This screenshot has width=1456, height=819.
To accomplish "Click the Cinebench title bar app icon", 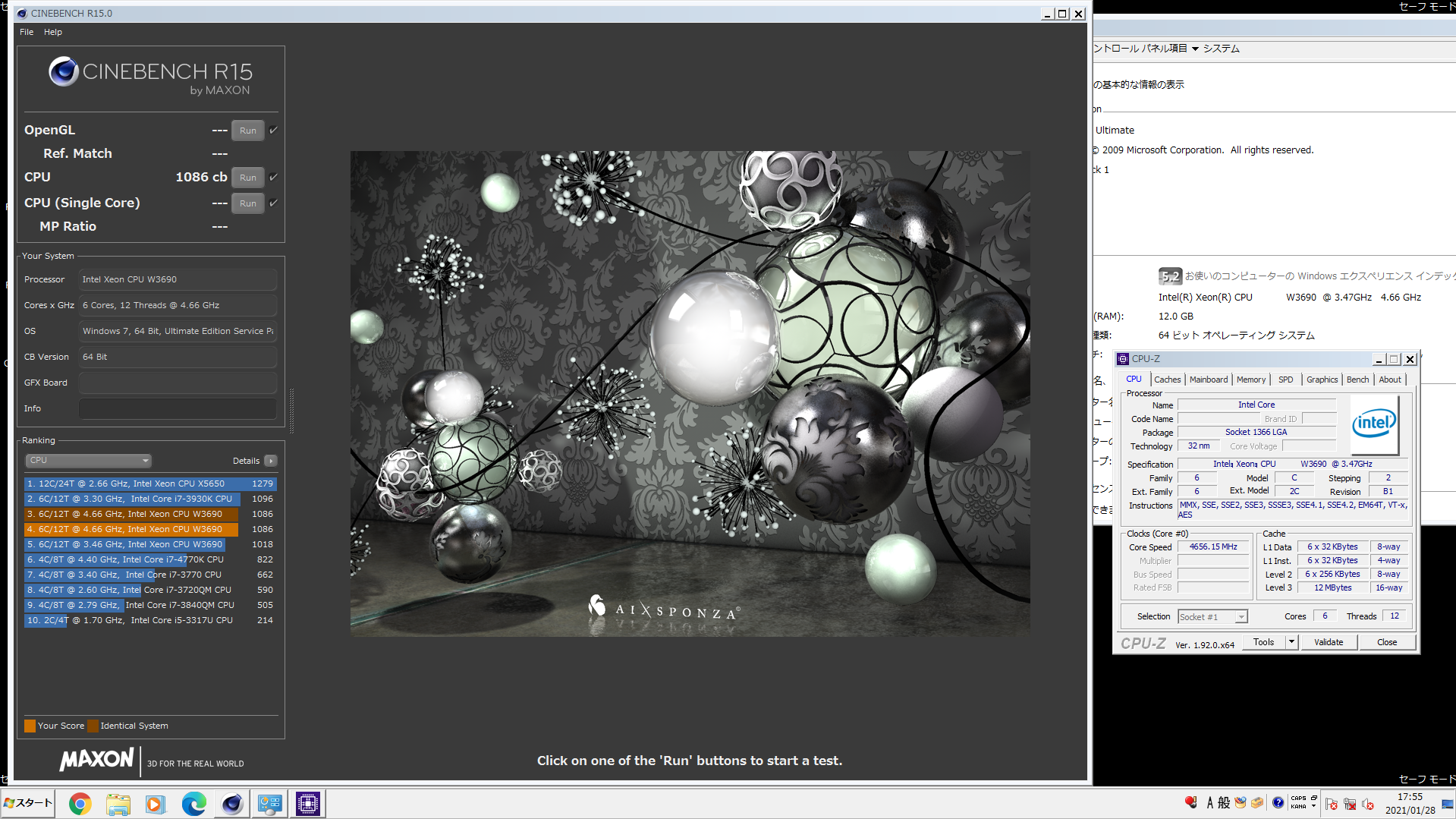I will point(22,13).
